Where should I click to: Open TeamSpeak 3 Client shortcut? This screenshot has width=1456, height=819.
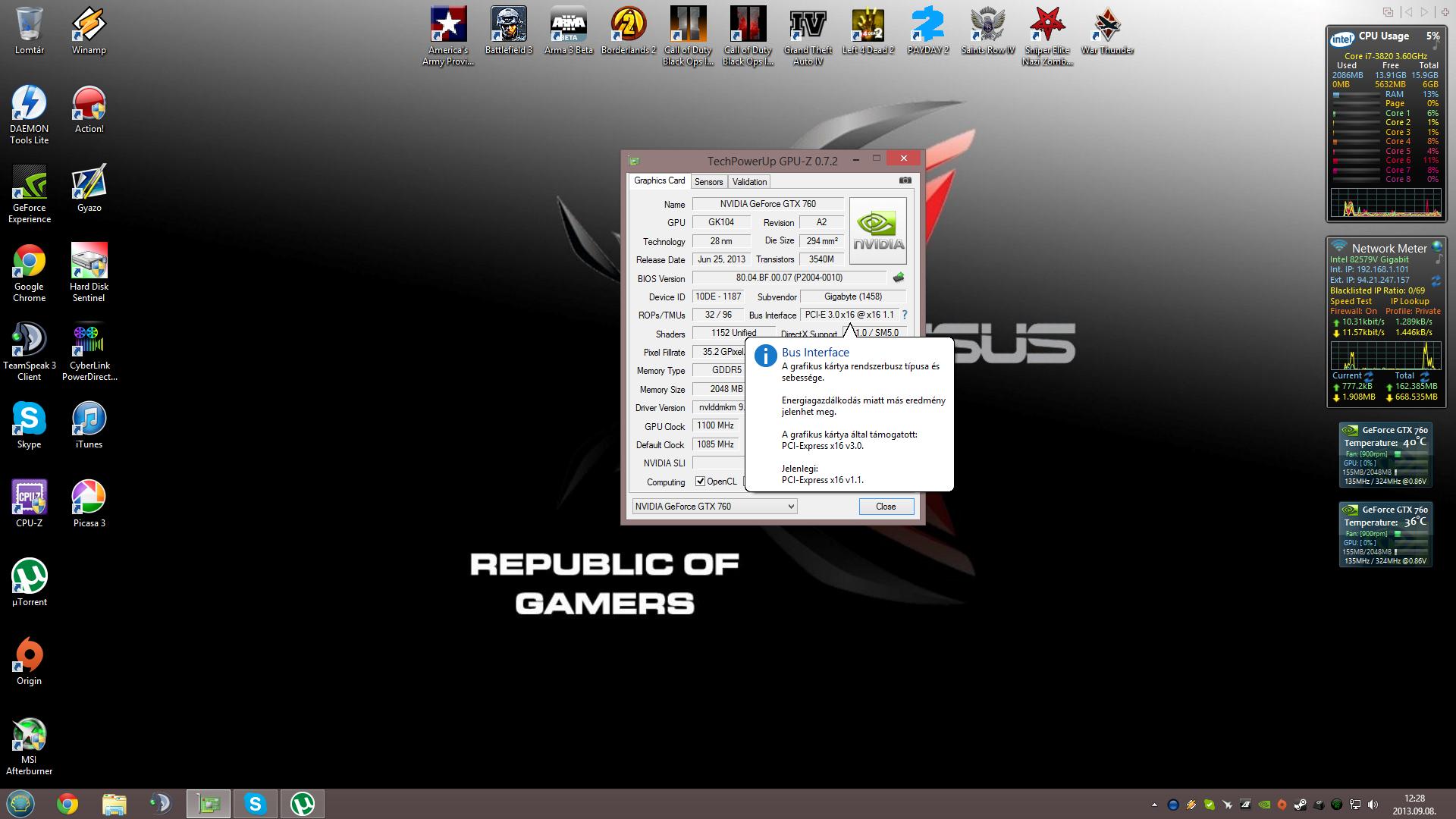tap(29, 352)
